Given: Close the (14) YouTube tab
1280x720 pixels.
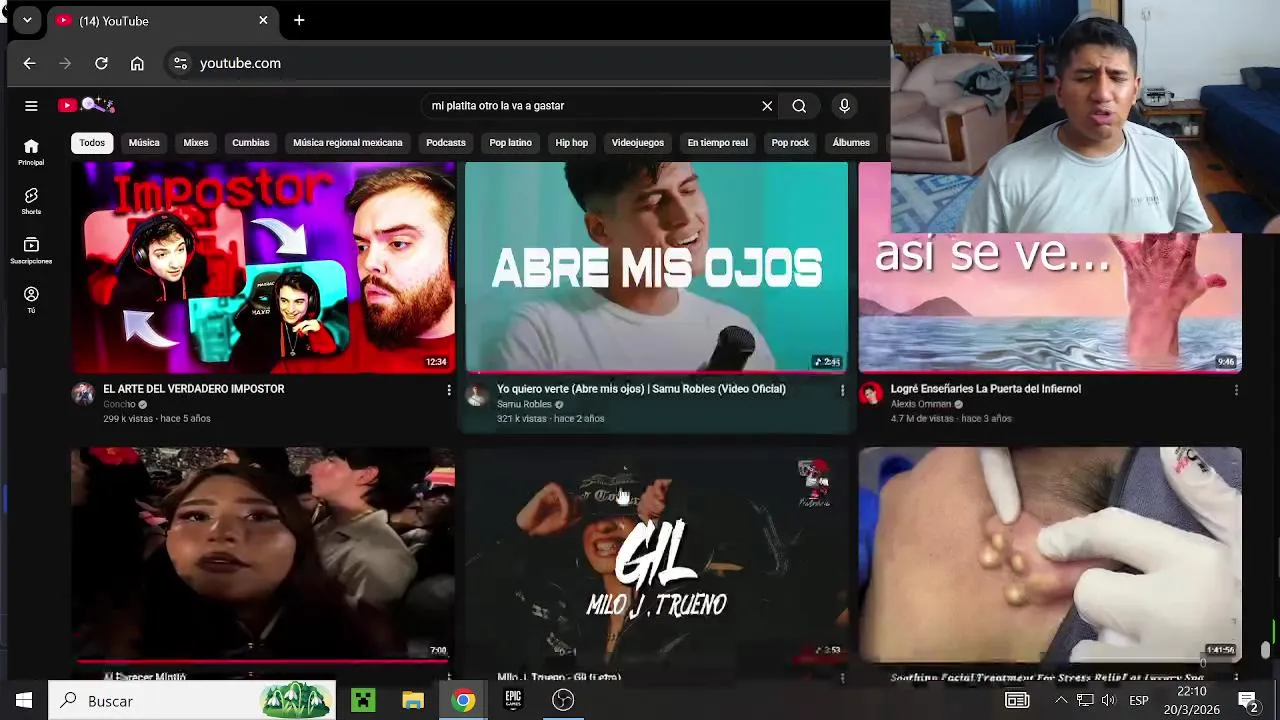Looking at the screenshot, I should (x=263, y=20).
